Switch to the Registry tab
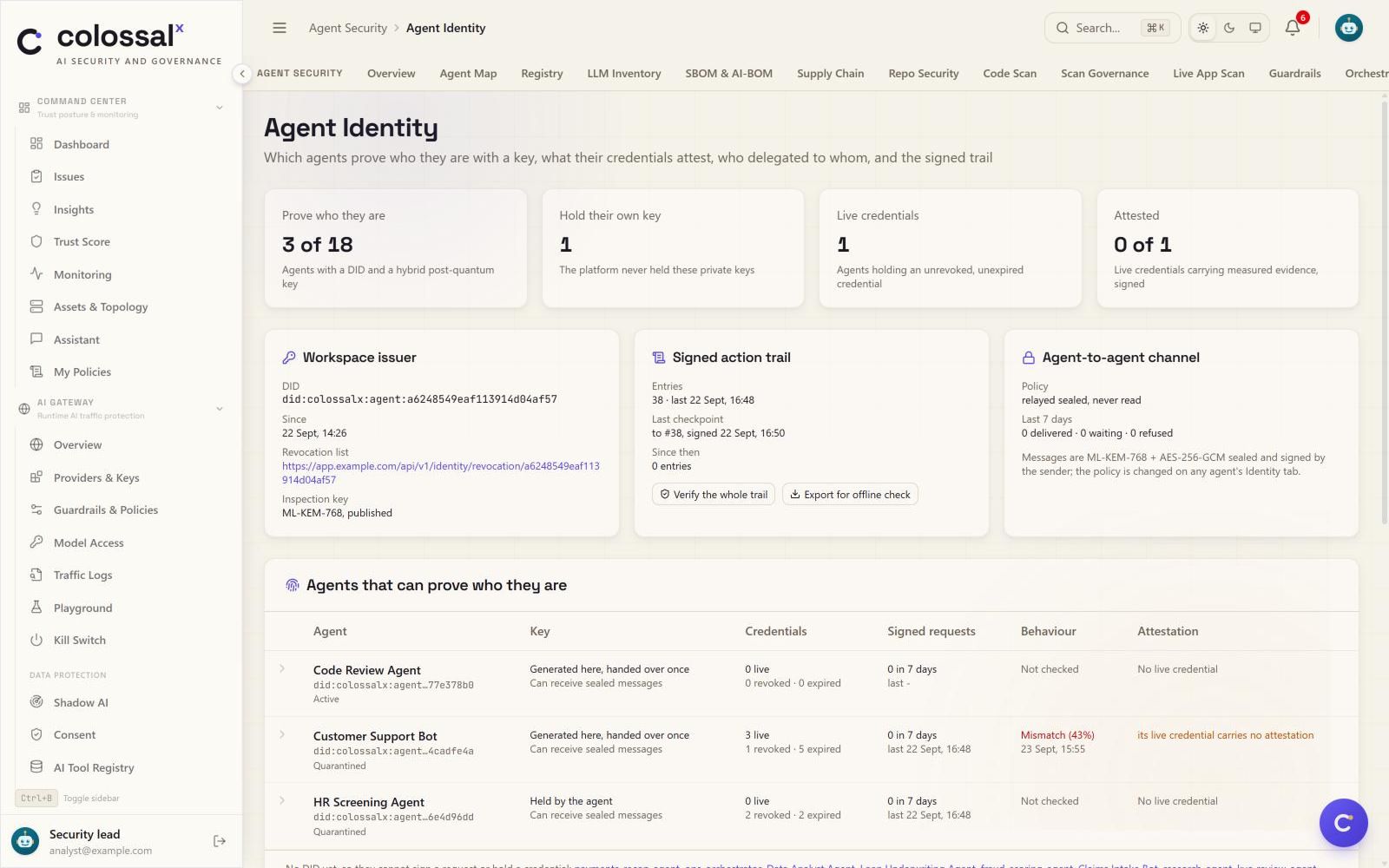Screen dimensions: 1389x868 [x=542, y=73]
